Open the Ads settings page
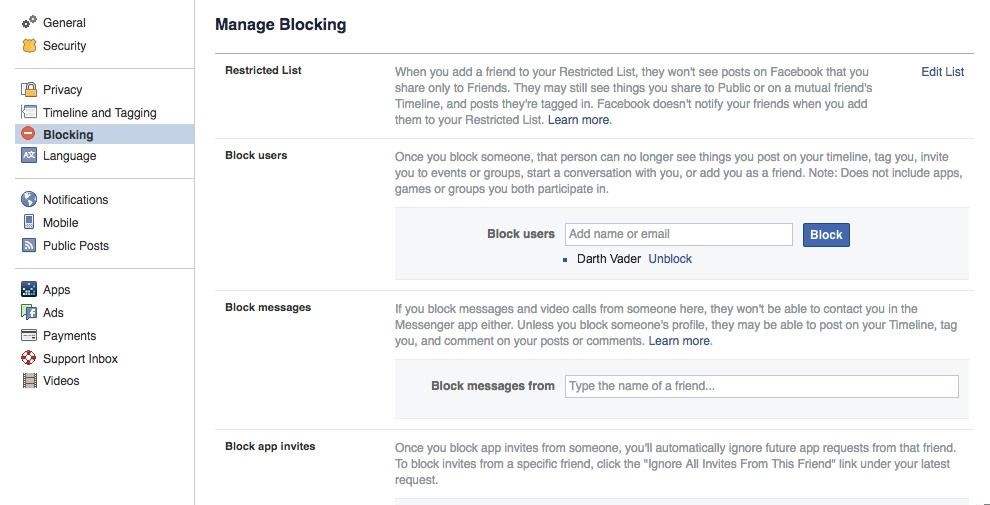This screenshot has width=990, height=505. (53, 312)
